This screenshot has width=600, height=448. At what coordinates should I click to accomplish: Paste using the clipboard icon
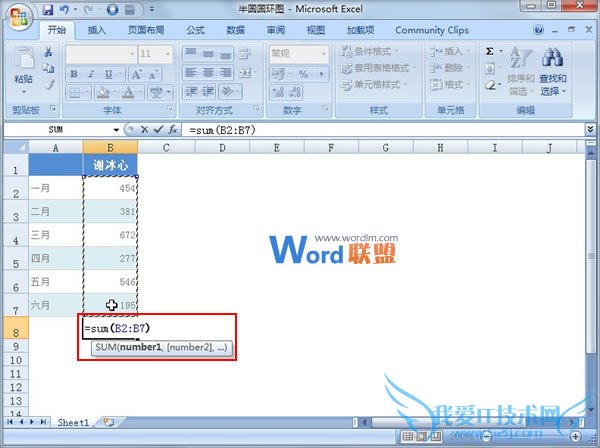click(x=24, y=59)
